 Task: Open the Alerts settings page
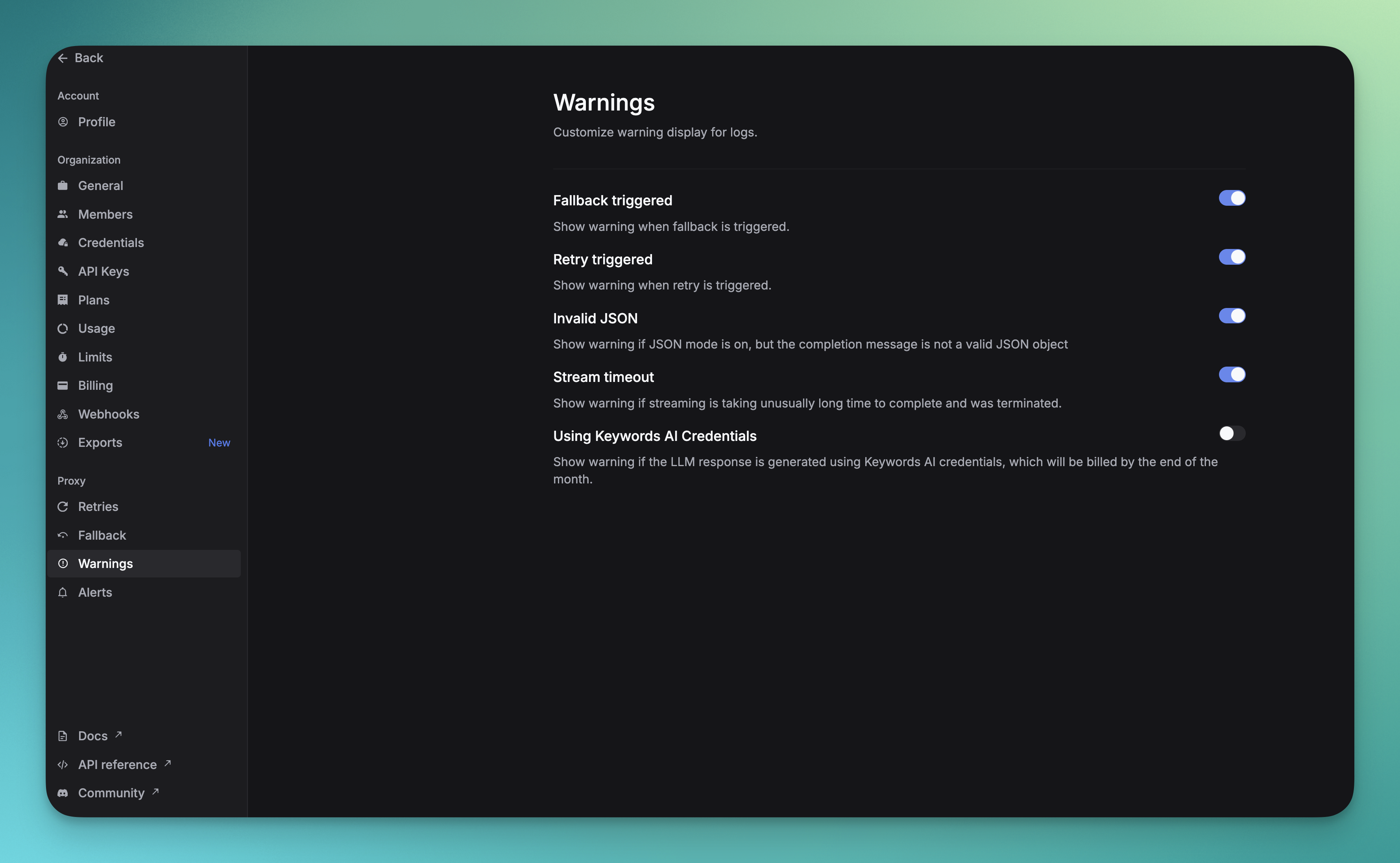coord(144,592)
